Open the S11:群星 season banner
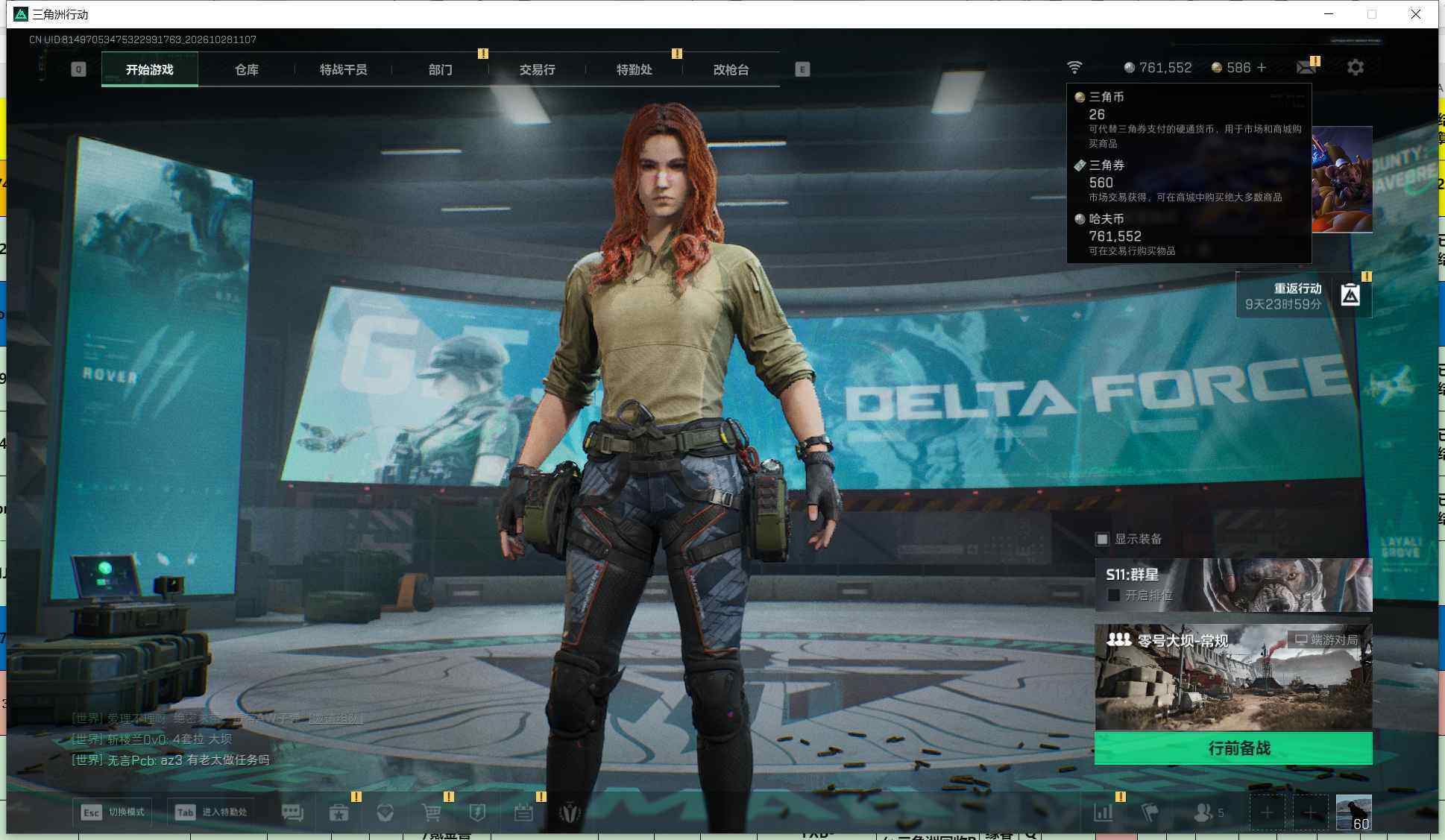Screen dimensions: 1445x840 [x=1233, y=585]
